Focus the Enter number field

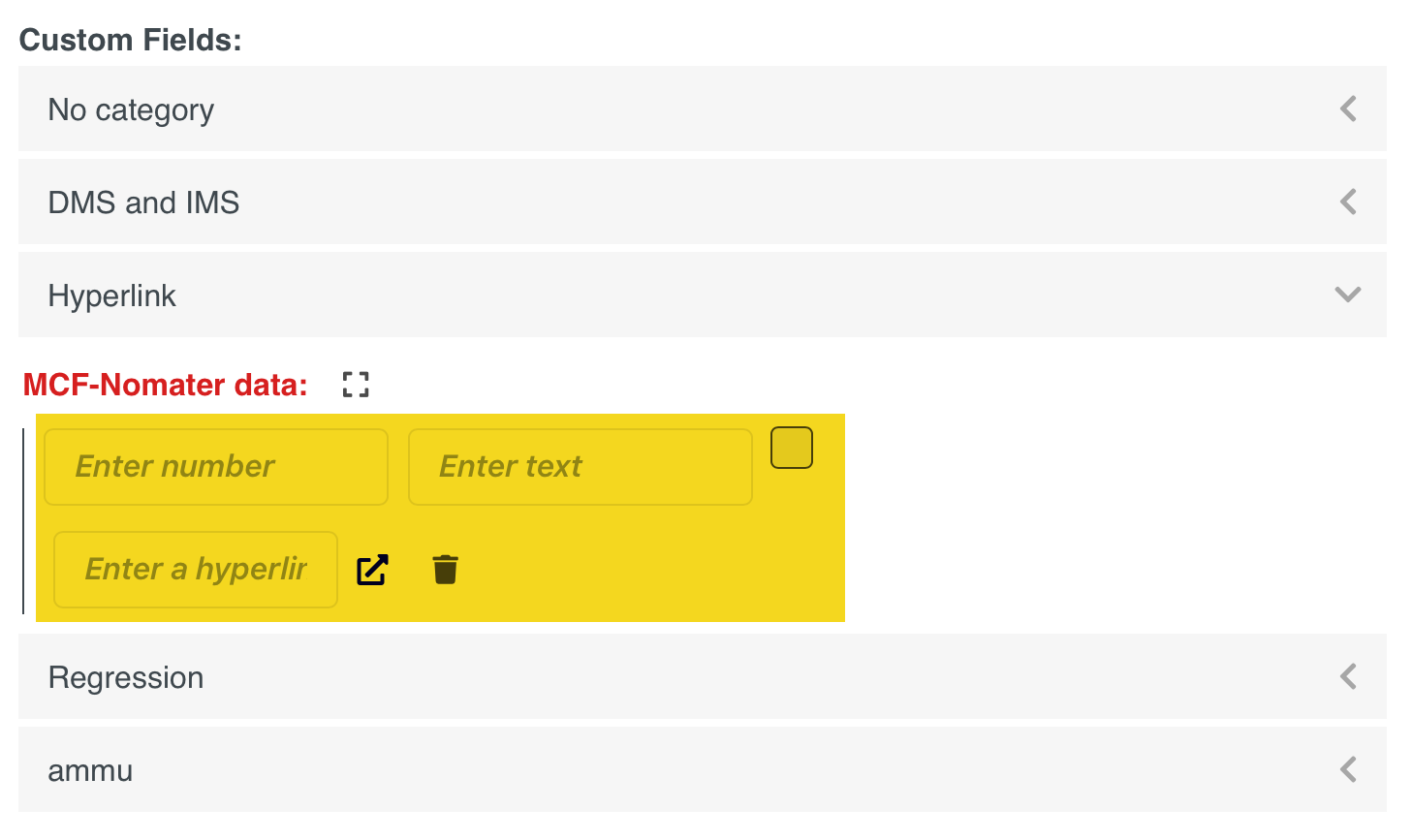point(215,467)
